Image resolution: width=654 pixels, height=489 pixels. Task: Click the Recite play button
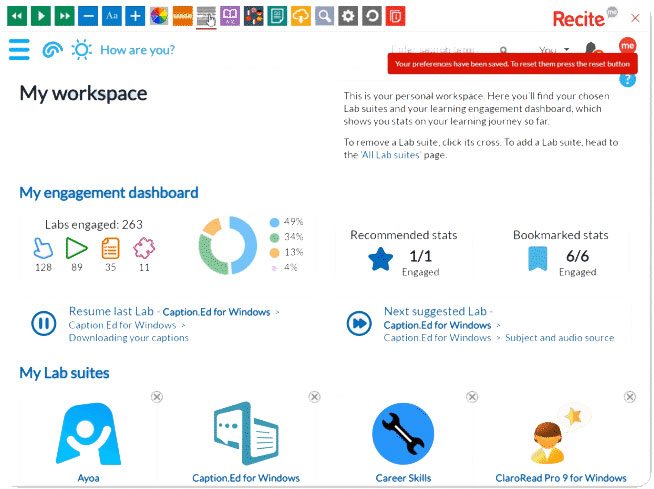point(41,16)
